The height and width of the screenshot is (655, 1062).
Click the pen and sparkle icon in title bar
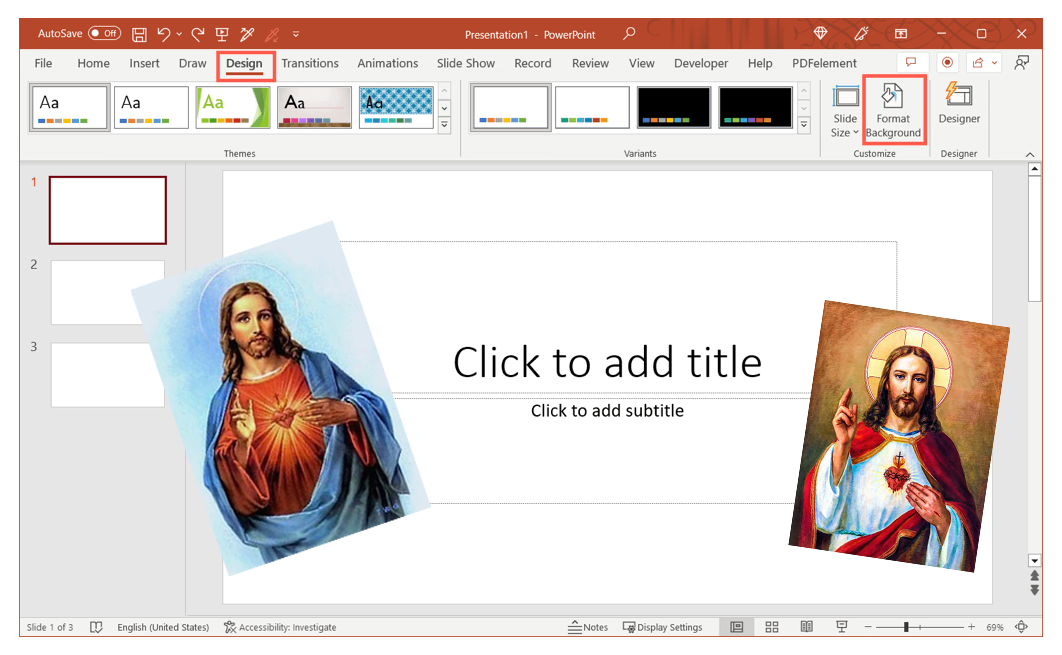click(x=861, y=33)
